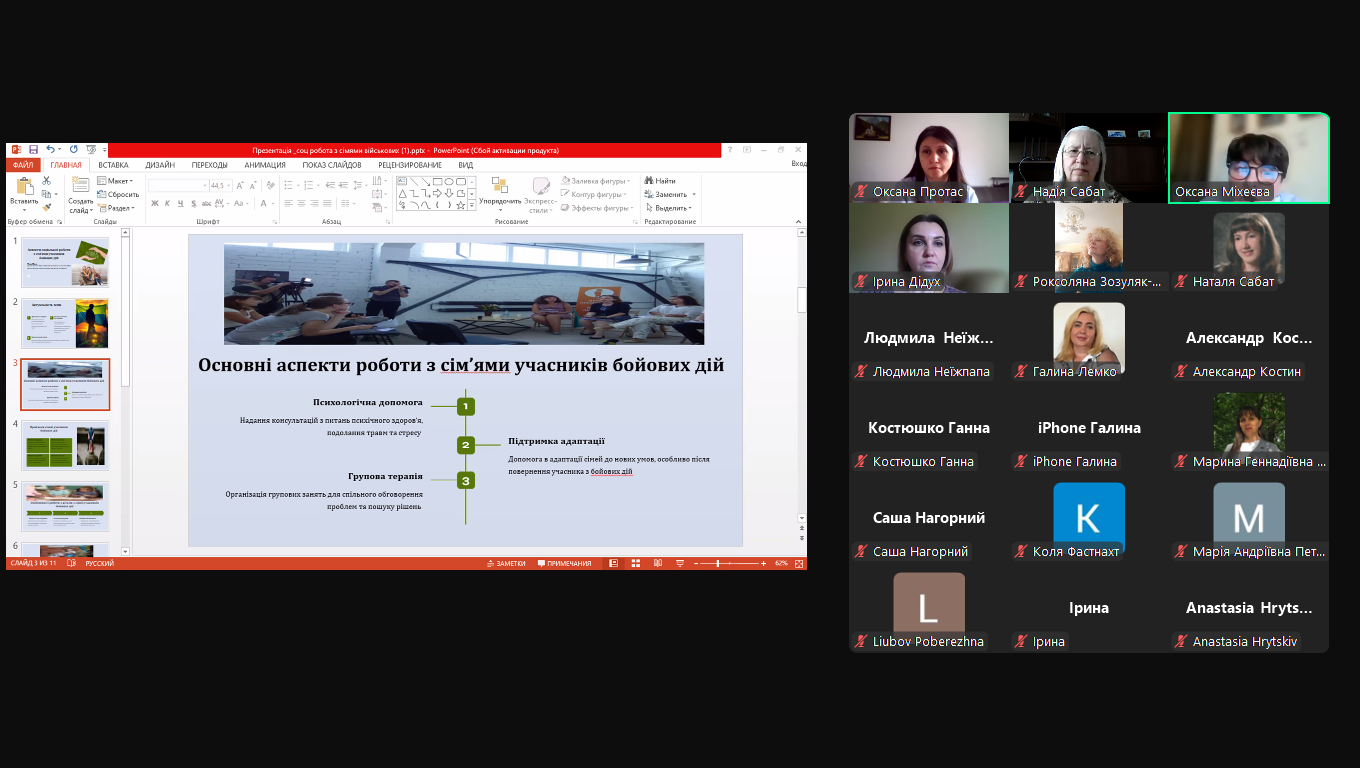Switch to the Animation (Анимация) tab
The width and height of the screenshot is (1360, 768).
264,165
